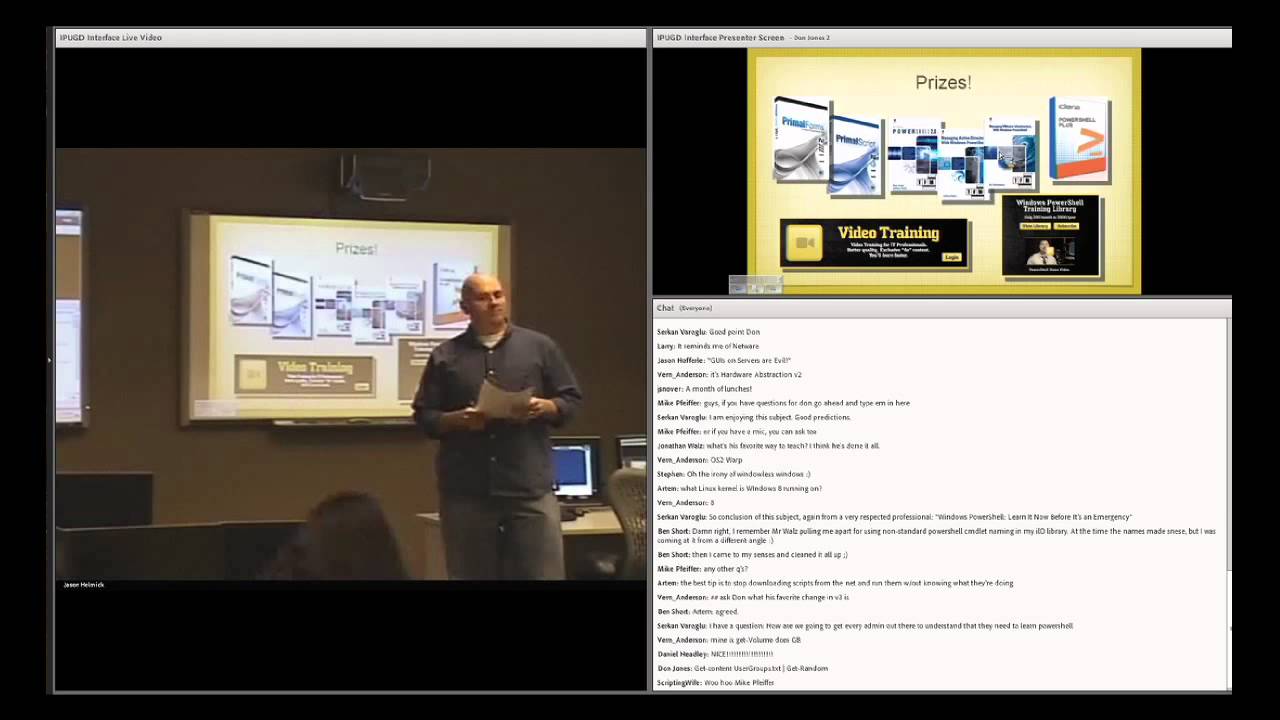
Task: Click Ben Short's 'Damn right, I remember Mr Walz' message
Action: click(937, 535)
